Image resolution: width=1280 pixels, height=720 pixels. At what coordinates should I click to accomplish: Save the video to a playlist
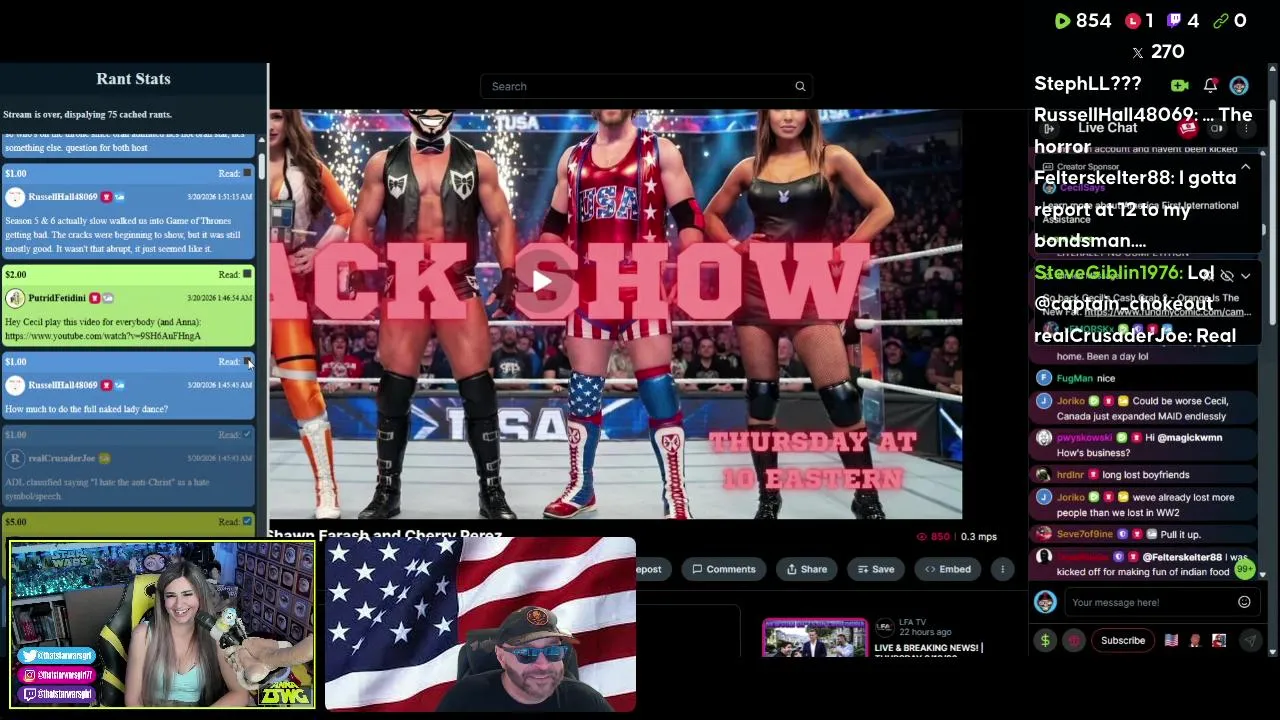click(x=876, y=569)
